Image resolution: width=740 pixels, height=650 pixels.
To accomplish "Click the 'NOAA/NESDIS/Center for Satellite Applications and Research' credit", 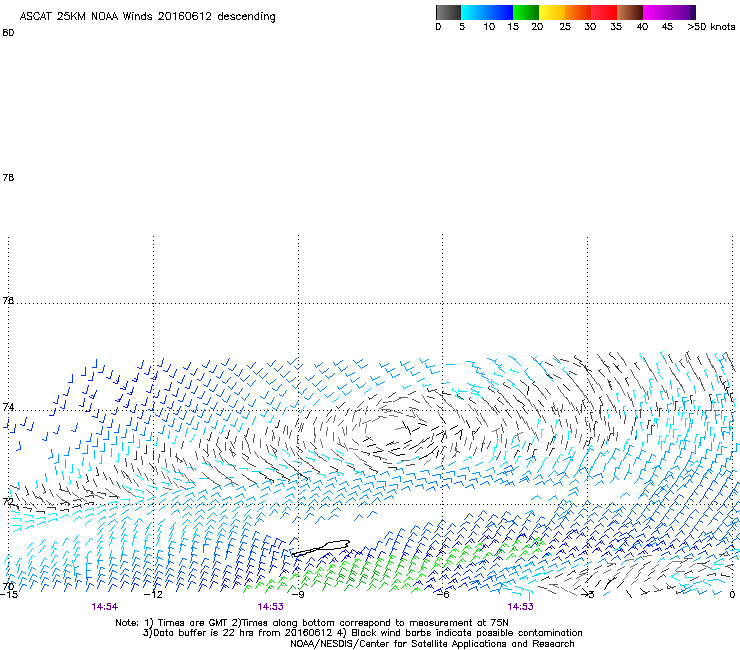I will click(432, 644).
